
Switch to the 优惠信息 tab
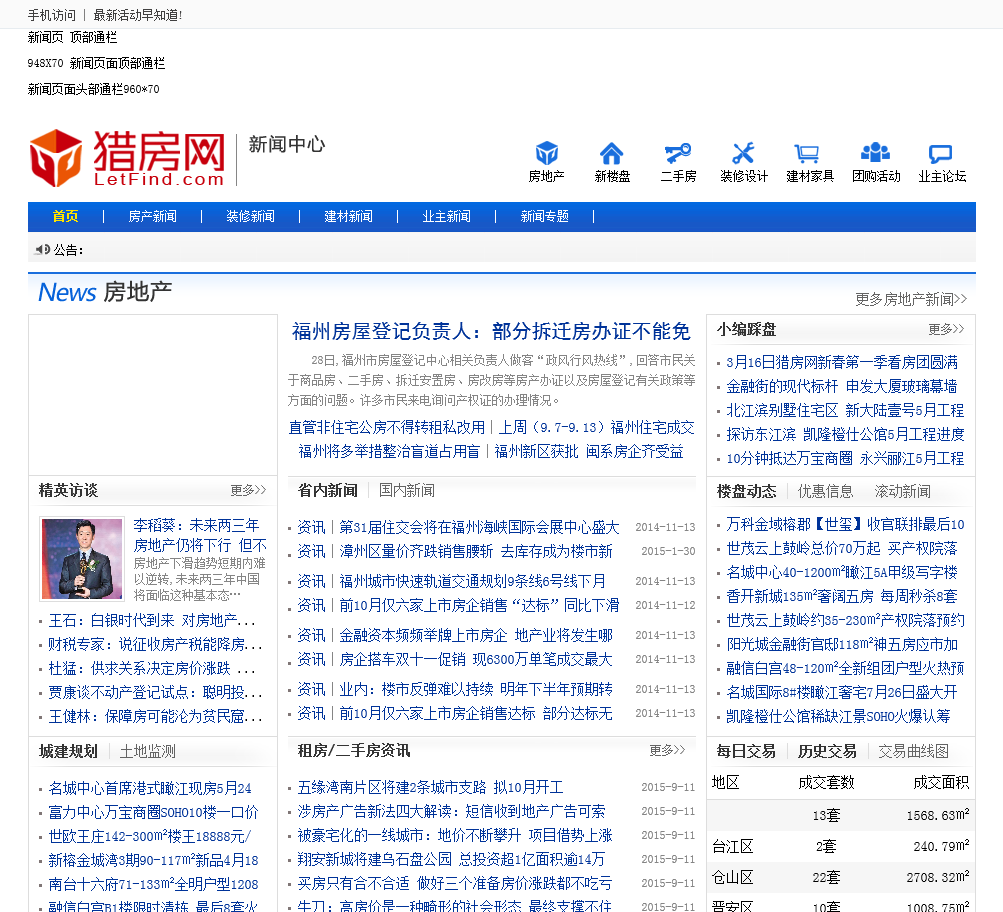[825, 491]
